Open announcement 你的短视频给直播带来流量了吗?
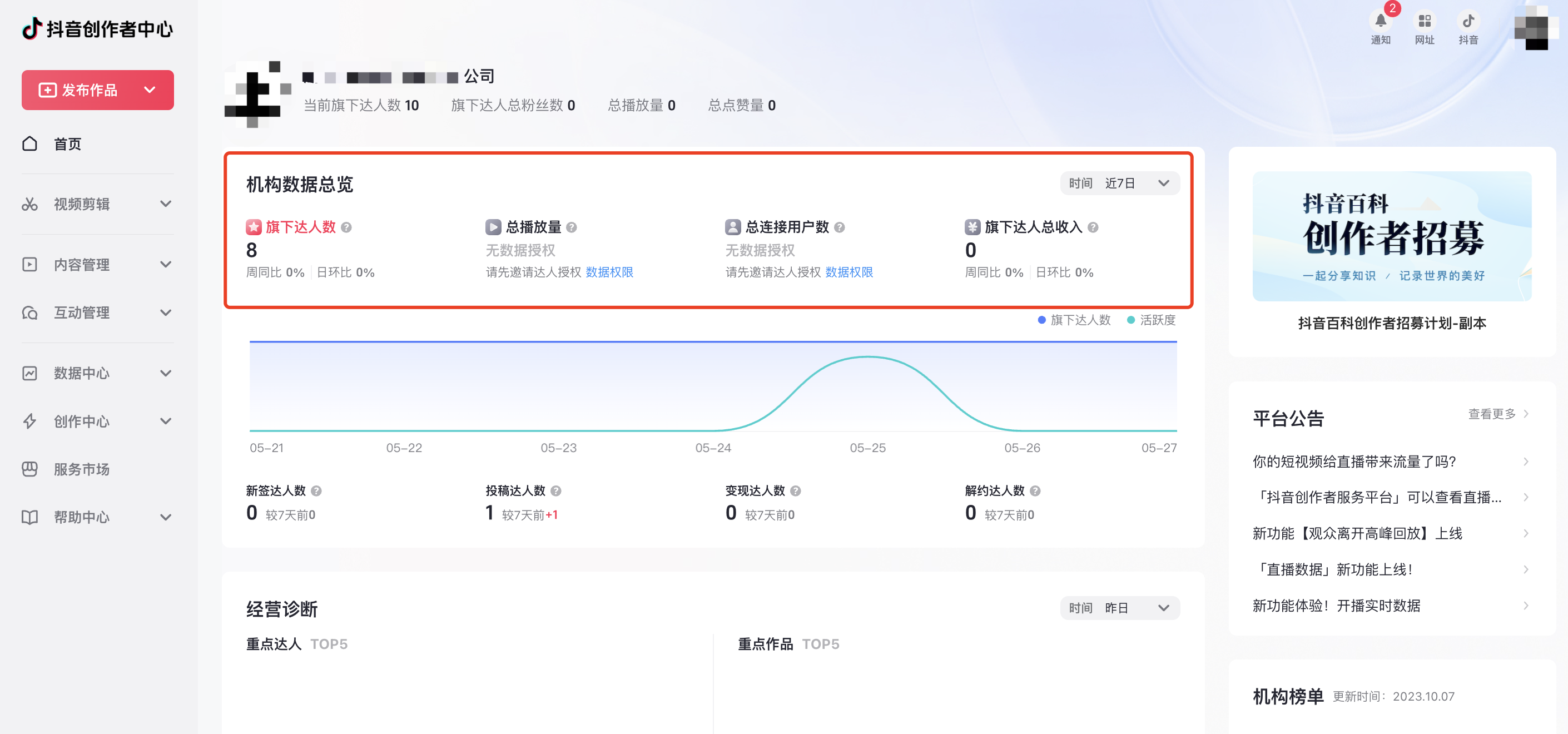Screen dimensions: 1568x734 point(1392,462)
